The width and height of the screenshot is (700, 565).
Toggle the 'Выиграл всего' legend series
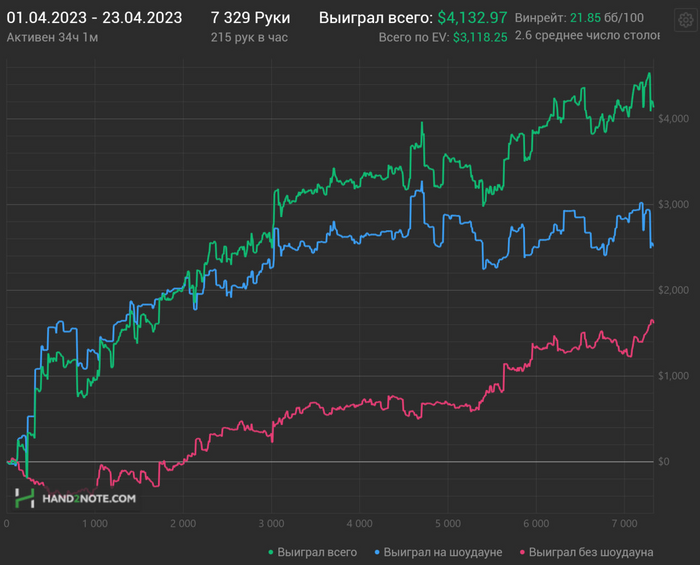(312, 552)
